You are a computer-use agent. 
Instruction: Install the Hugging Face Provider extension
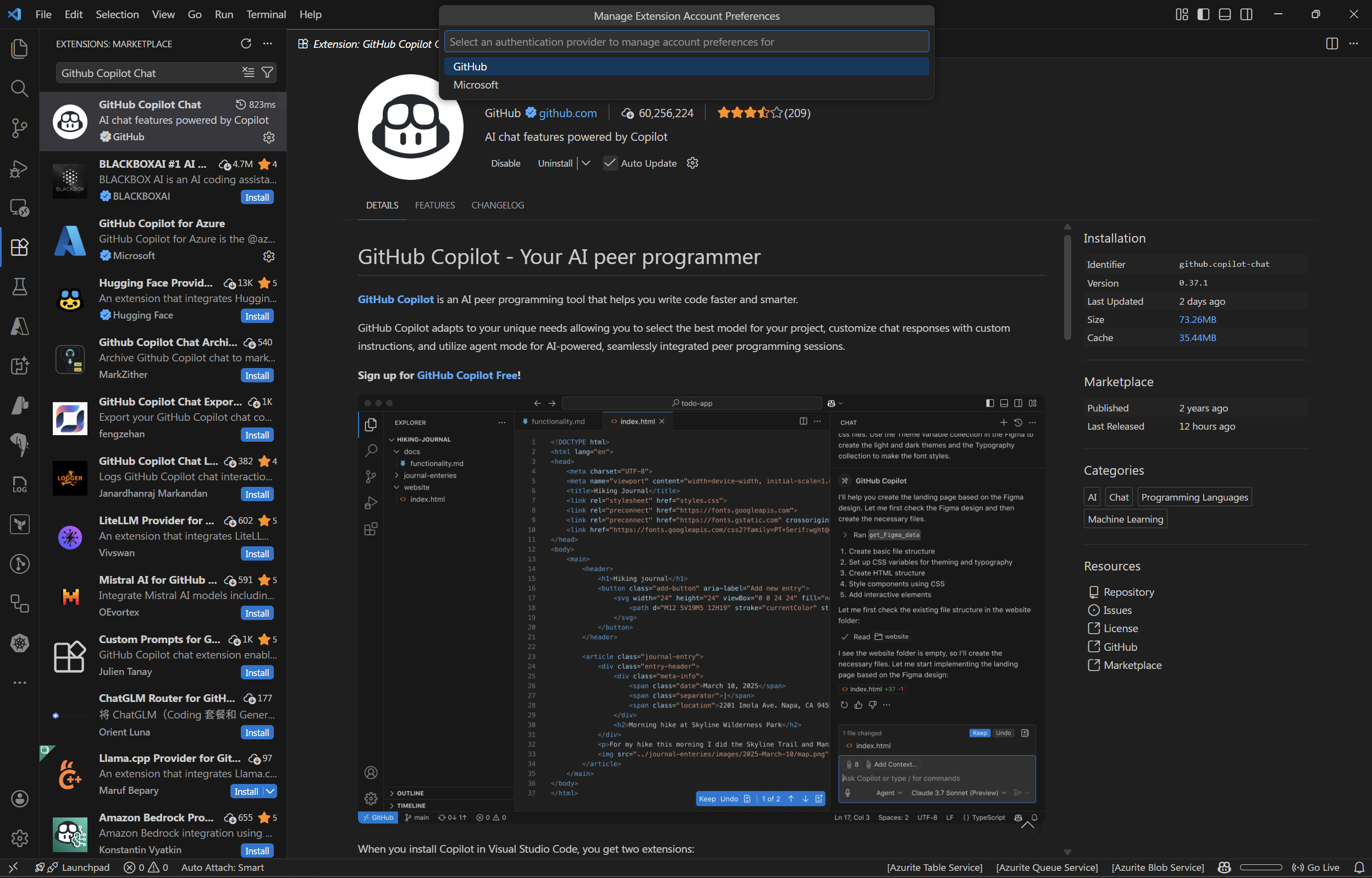pyautogui.click(x=257, y=316)
